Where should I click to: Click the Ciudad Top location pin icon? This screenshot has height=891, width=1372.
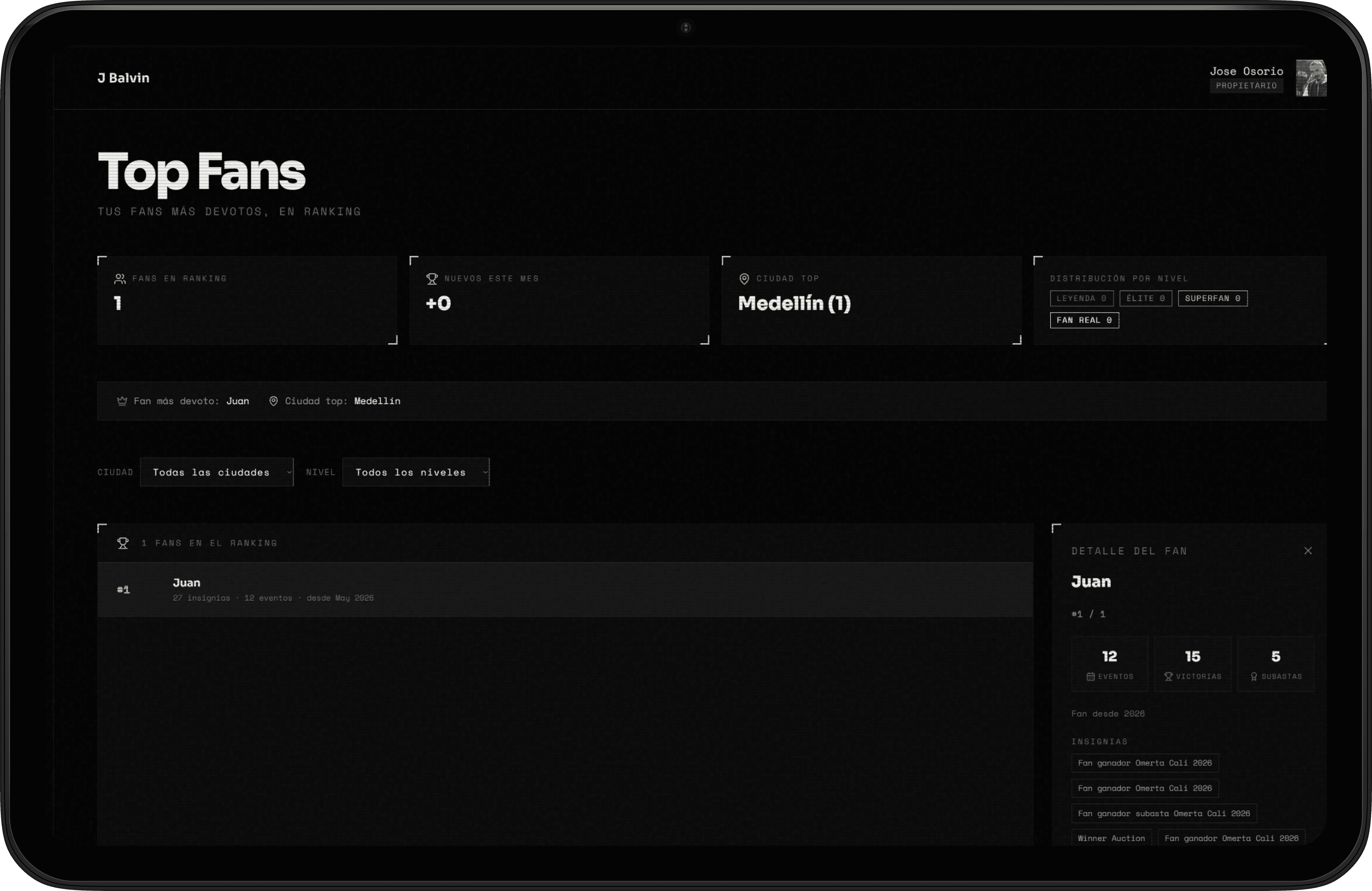pyautogui.click(x=744, y=279)
